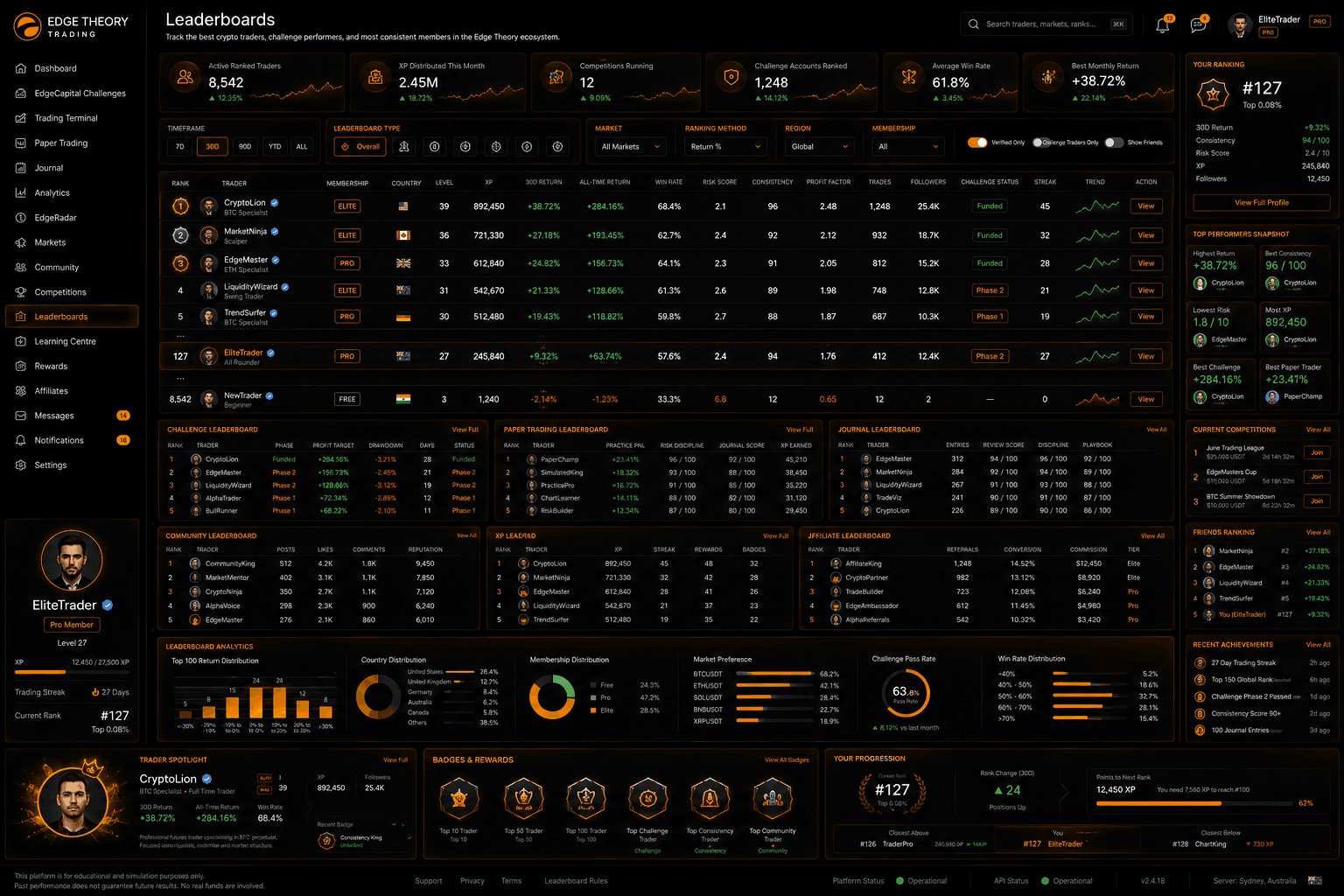
Task: Enable the Show Friends switch
Action: pos(1114,143)
